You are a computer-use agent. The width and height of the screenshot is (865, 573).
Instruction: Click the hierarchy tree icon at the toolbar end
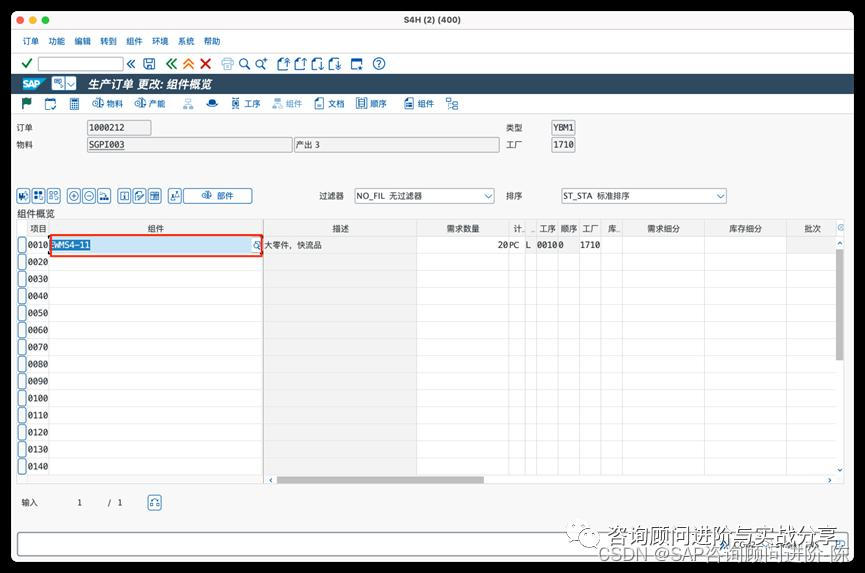[452, 104]
